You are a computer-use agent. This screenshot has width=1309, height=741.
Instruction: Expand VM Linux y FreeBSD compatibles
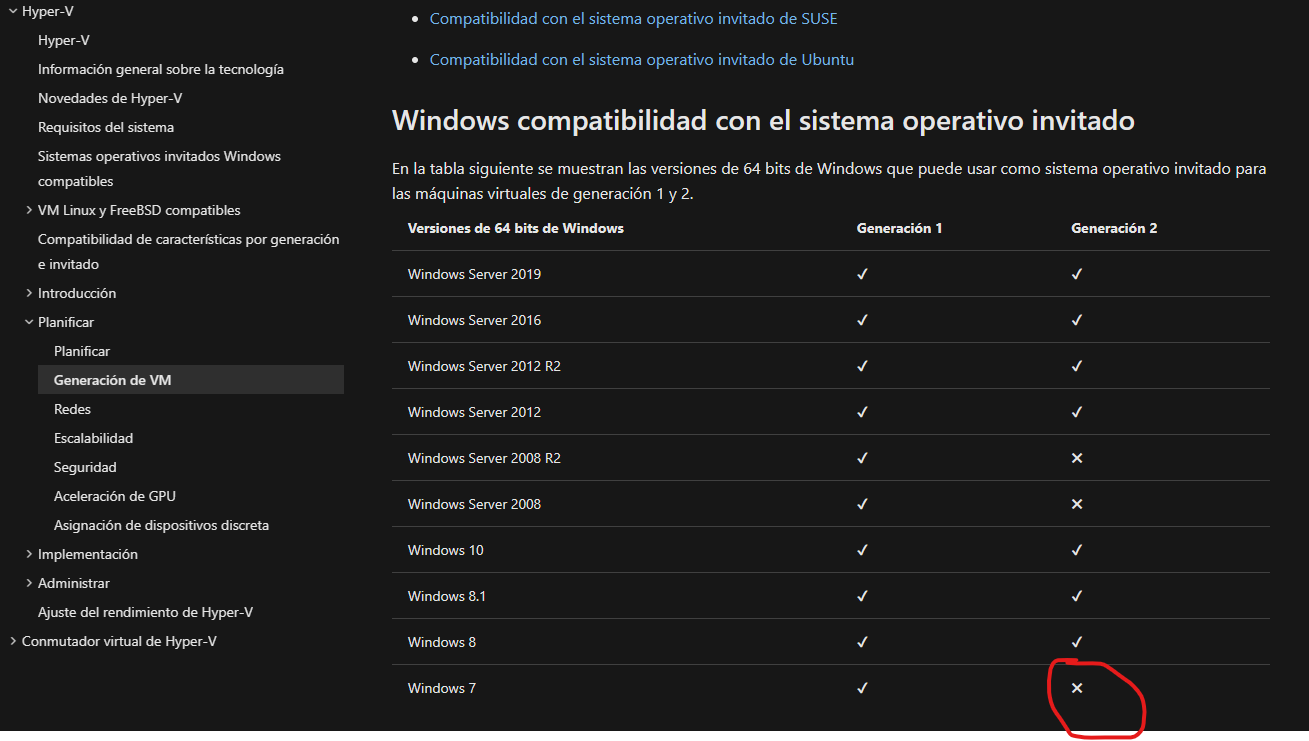28,211
